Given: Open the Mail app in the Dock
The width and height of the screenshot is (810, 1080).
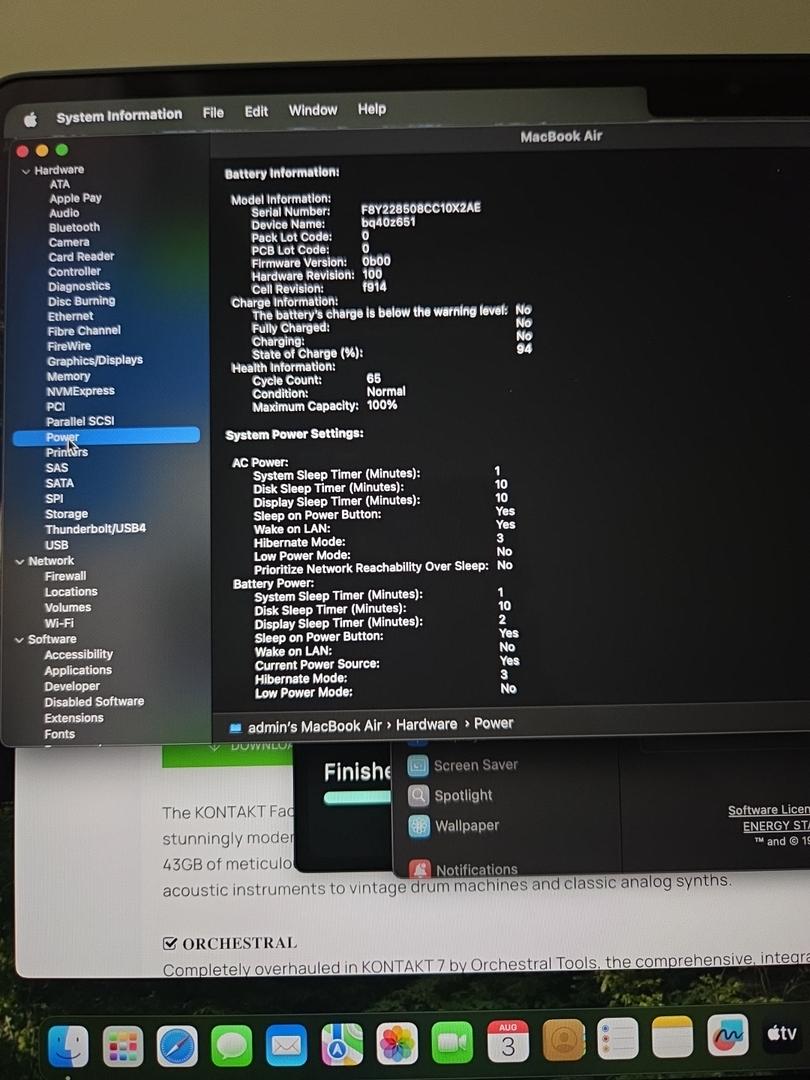Looking at the screenshot, I should pos(286,1046).
